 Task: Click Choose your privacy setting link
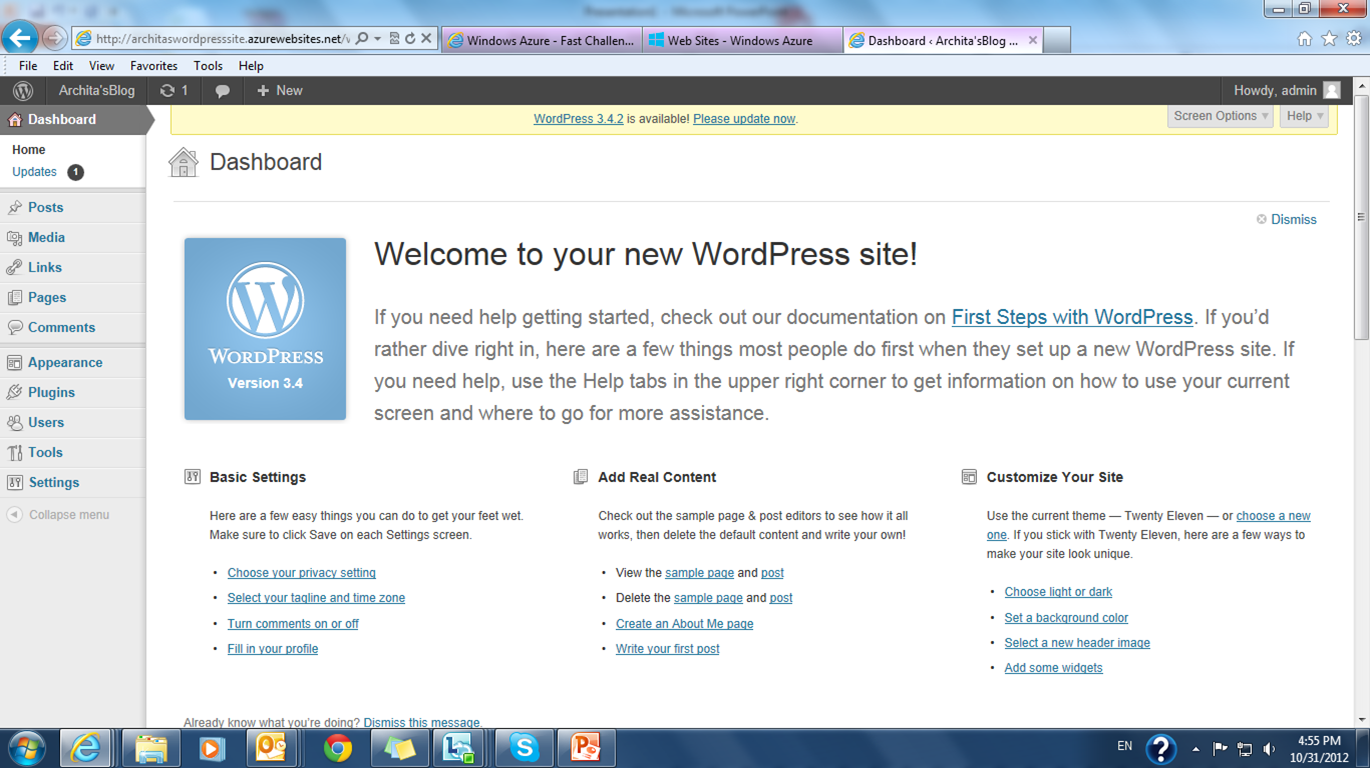click(302, 573)
